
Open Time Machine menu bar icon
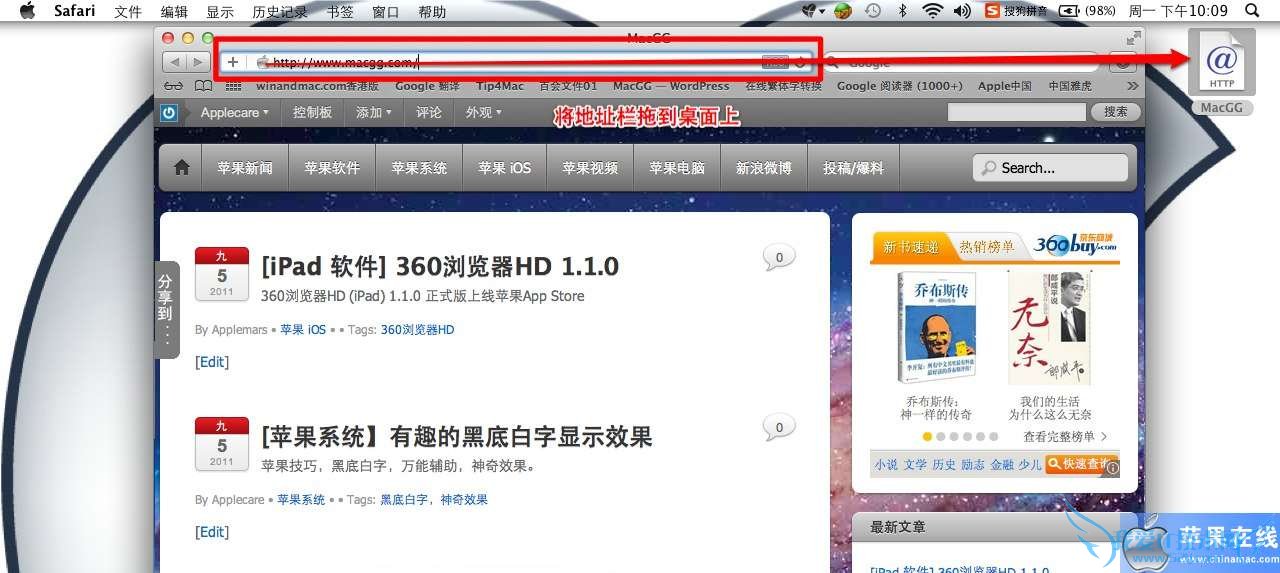pyautogui.click(x=872, y=11)
